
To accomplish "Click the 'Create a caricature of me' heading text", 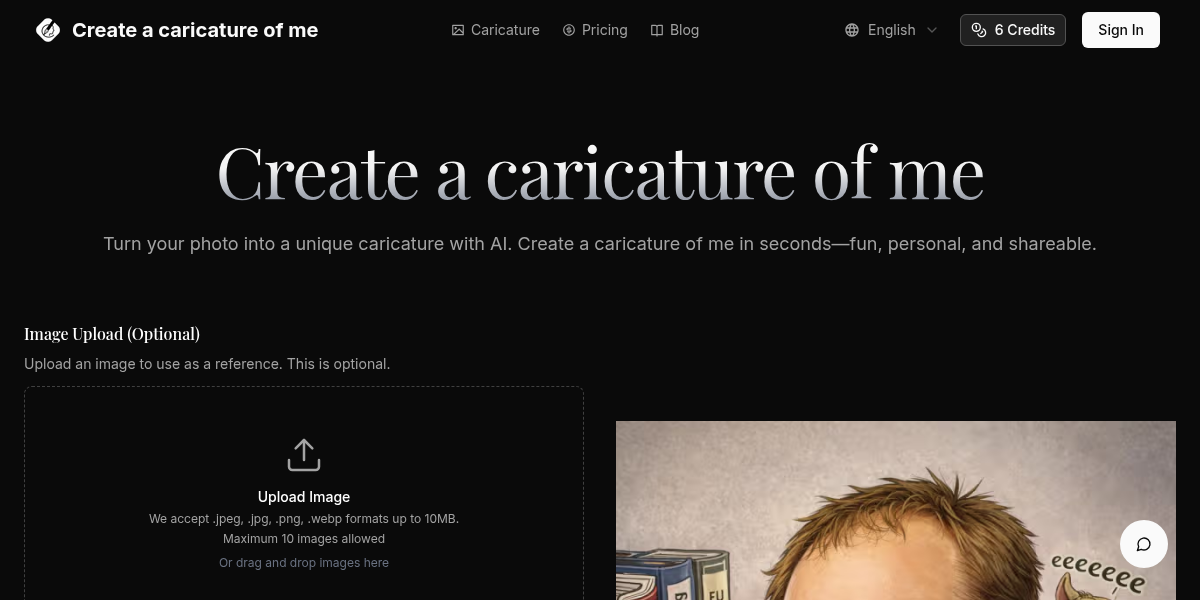I will [x=600, y=170].
